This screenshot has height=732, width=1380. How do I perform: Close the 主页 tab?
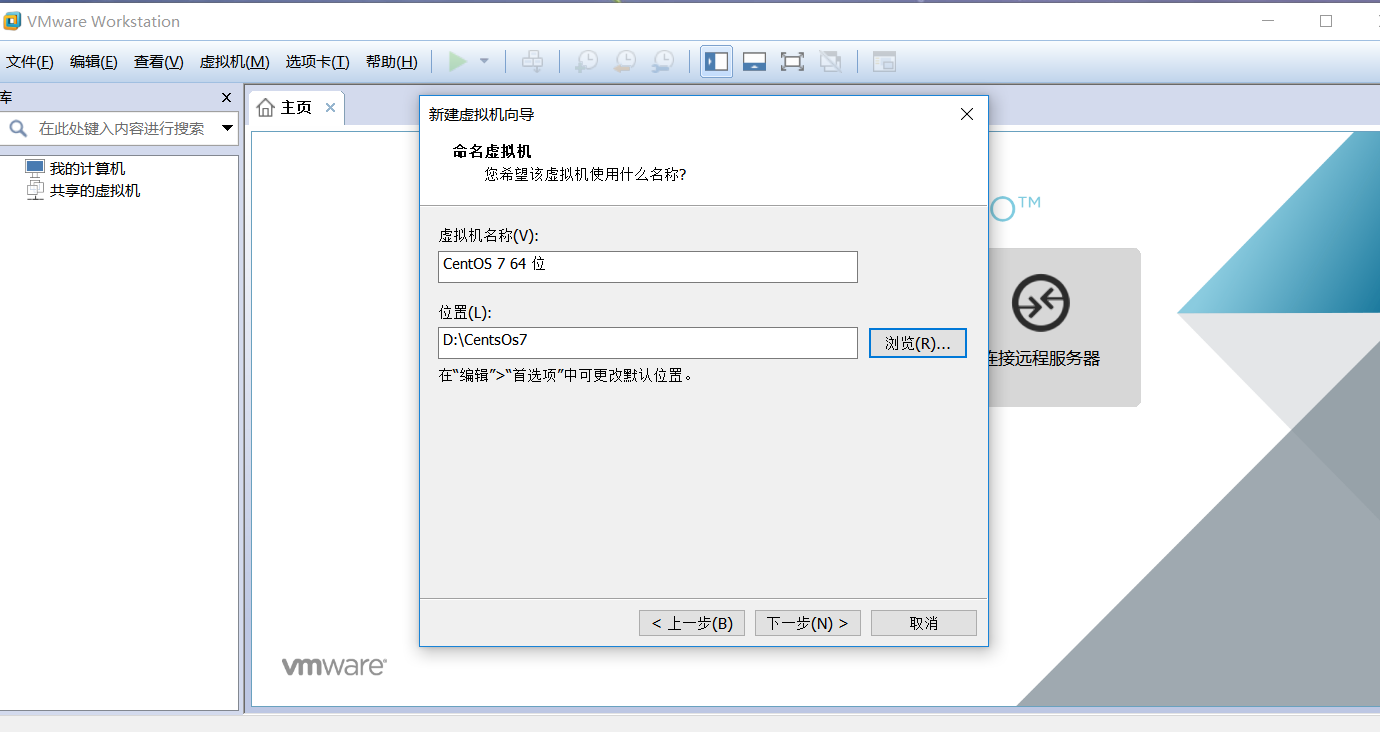coord(330,108)
